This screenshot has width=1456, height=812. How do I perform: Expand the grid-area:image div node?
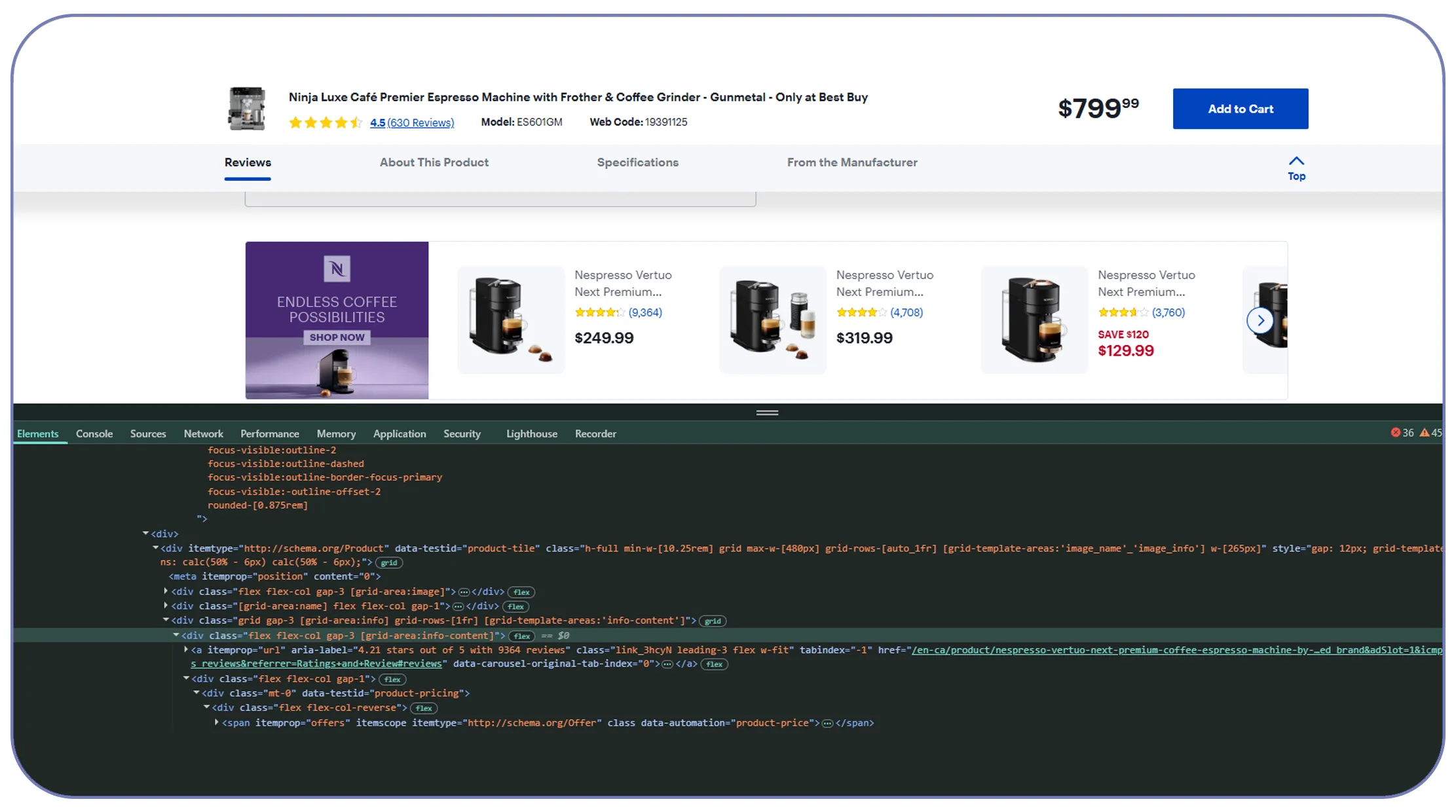pyautogui.click(x=166, y=591)
